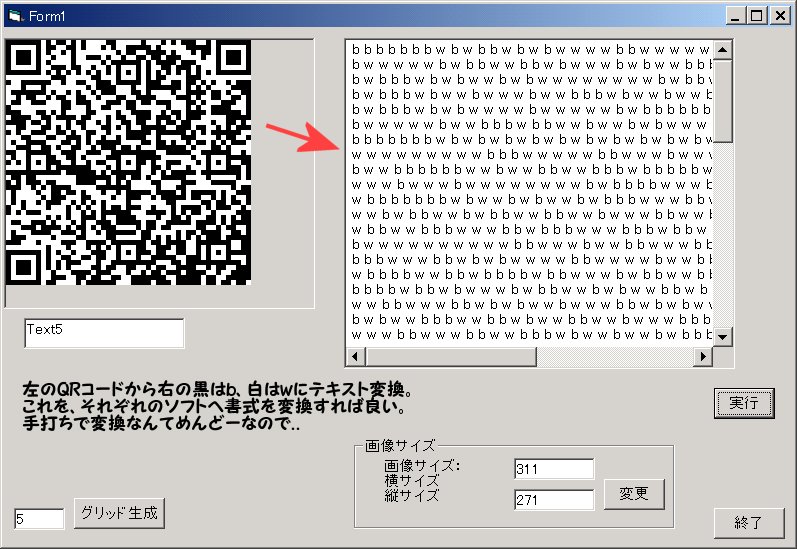
Task: Select the height field containing 271
Action: (554, 499)
